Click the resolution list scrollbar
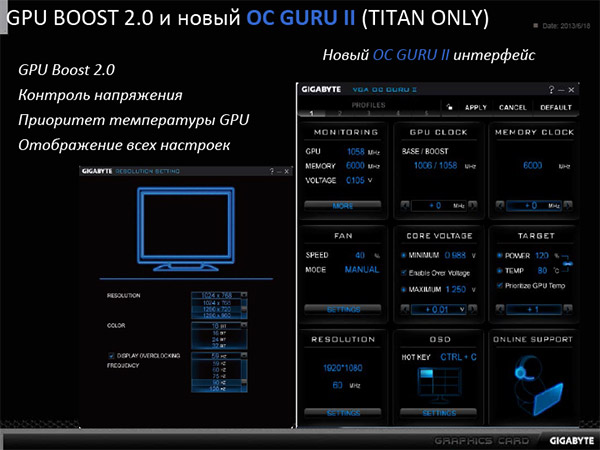 pyautogui.click(x=244, y=309)
